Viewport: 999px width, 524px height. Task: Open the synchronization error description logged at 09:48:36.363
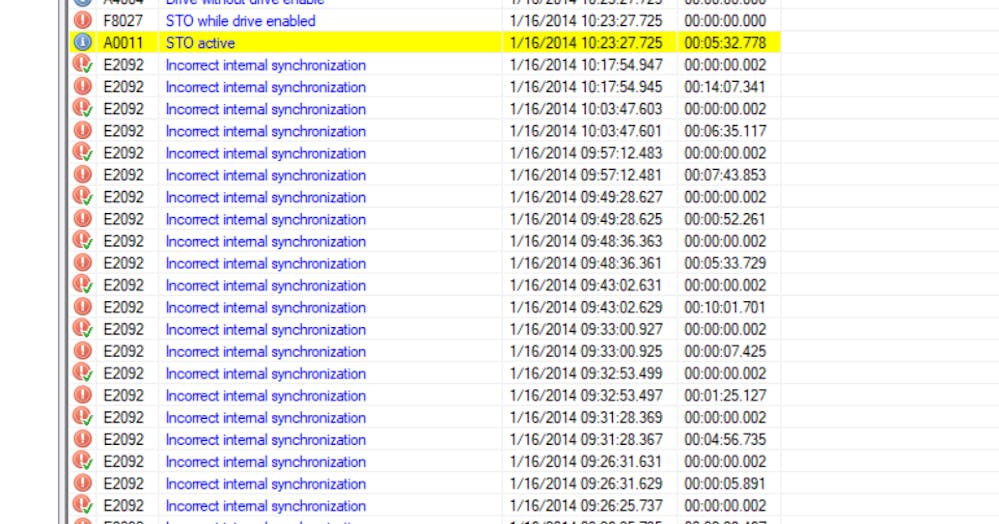265,241
